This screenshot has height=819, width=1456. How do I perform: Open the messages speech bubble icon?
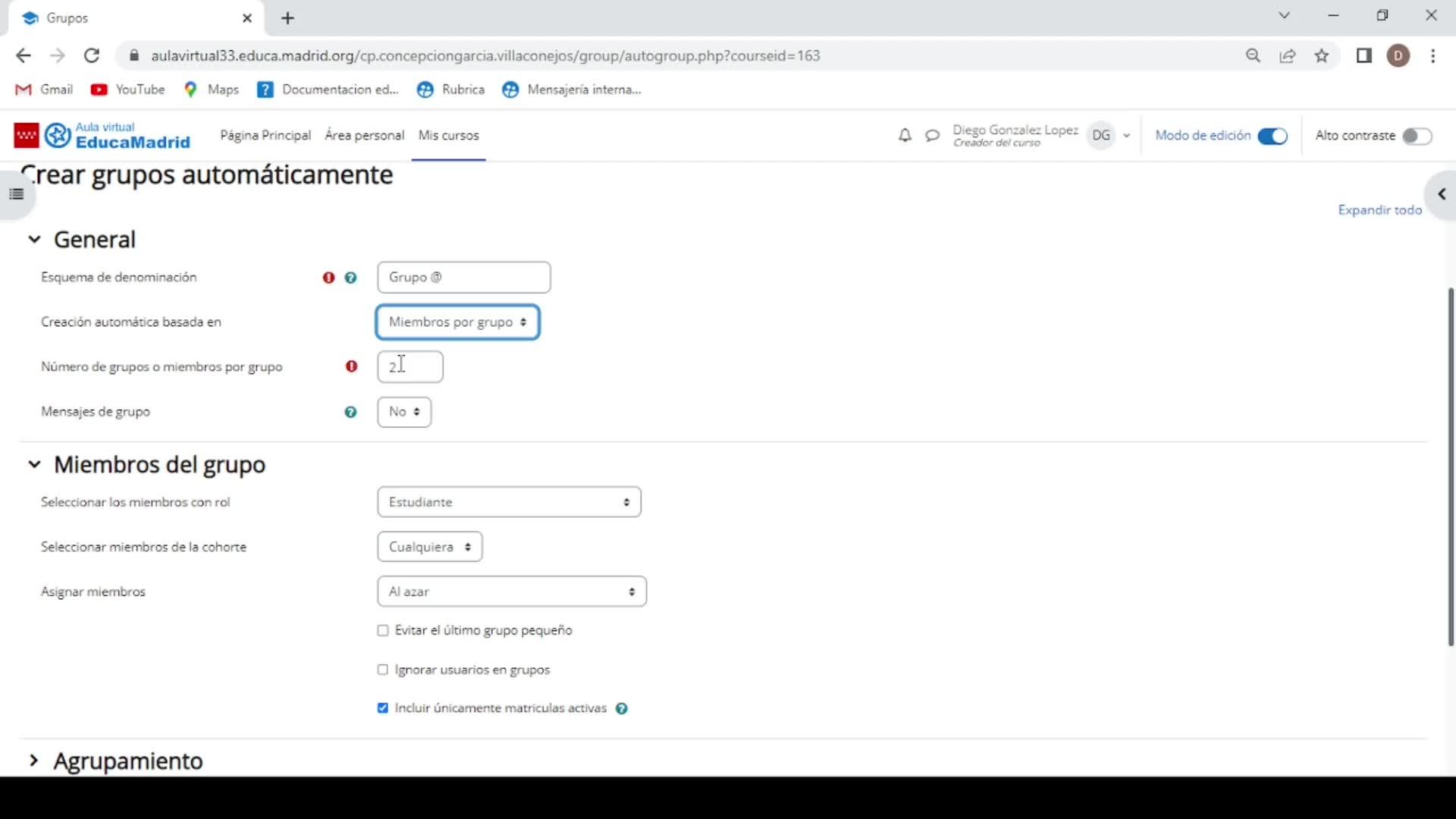[x=932, y=136]
